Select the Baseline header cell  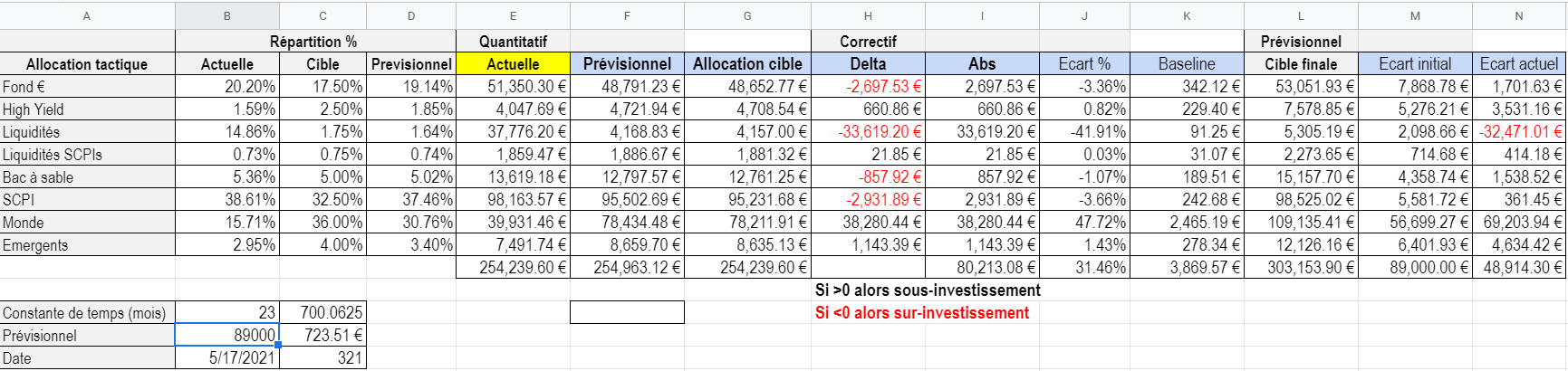[x=1187, y=64]
